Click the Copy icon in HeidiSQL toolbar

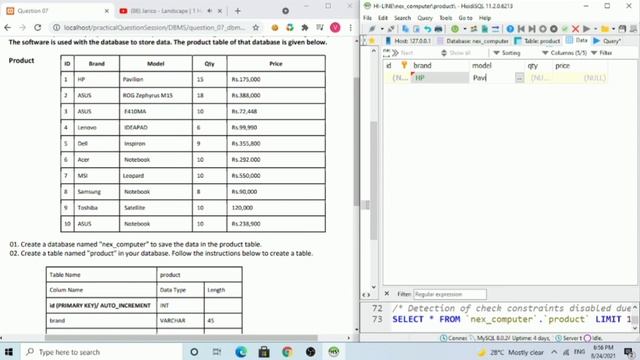[x=405, y=29]
